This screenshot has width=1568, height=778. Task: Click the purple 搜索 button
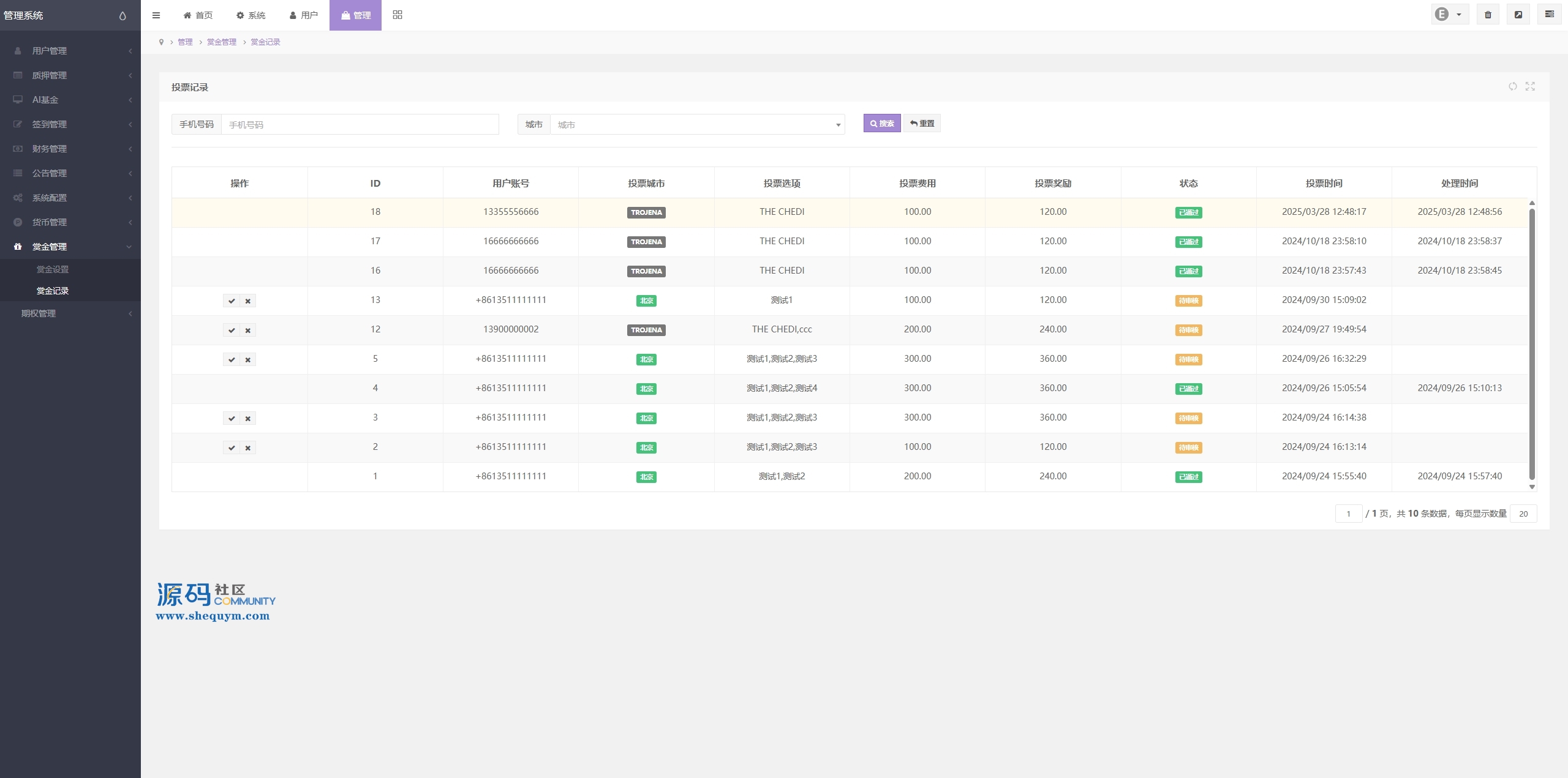click(882, 124)
